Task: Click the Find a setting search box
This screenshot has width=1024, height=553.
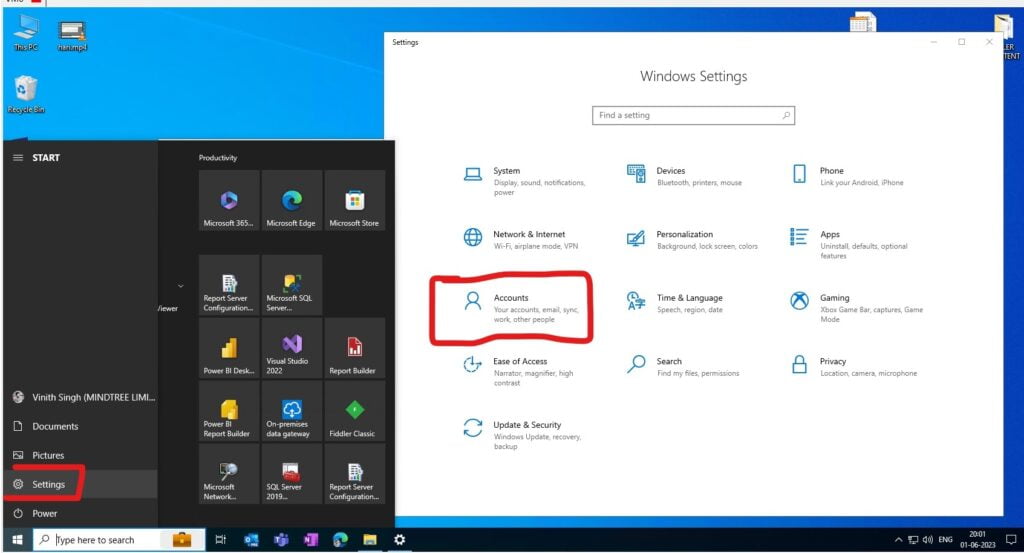Action: [x=693, y=116]
